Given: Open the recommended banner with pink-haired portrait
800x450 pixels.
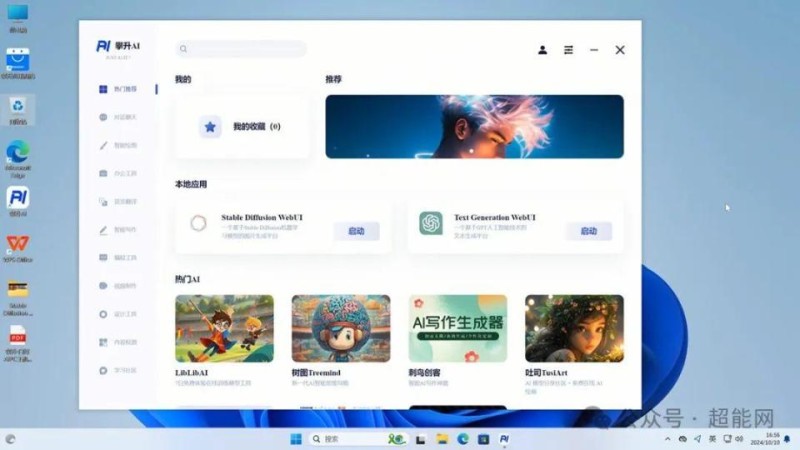Looking at the screenshot, I should coord(474,127).
